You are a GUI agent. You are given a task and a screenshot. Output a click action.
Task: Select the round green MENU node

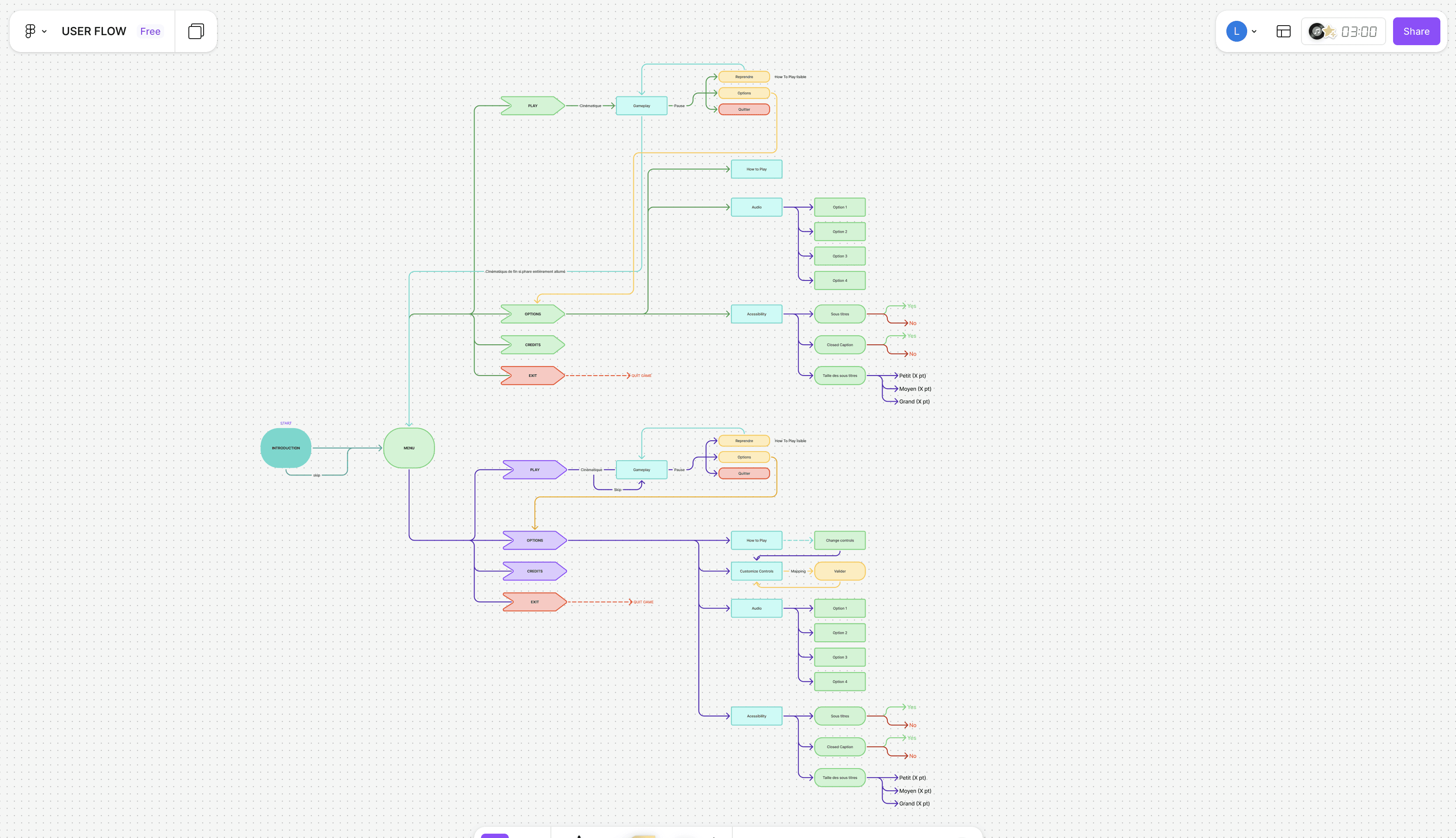[409, 448]
